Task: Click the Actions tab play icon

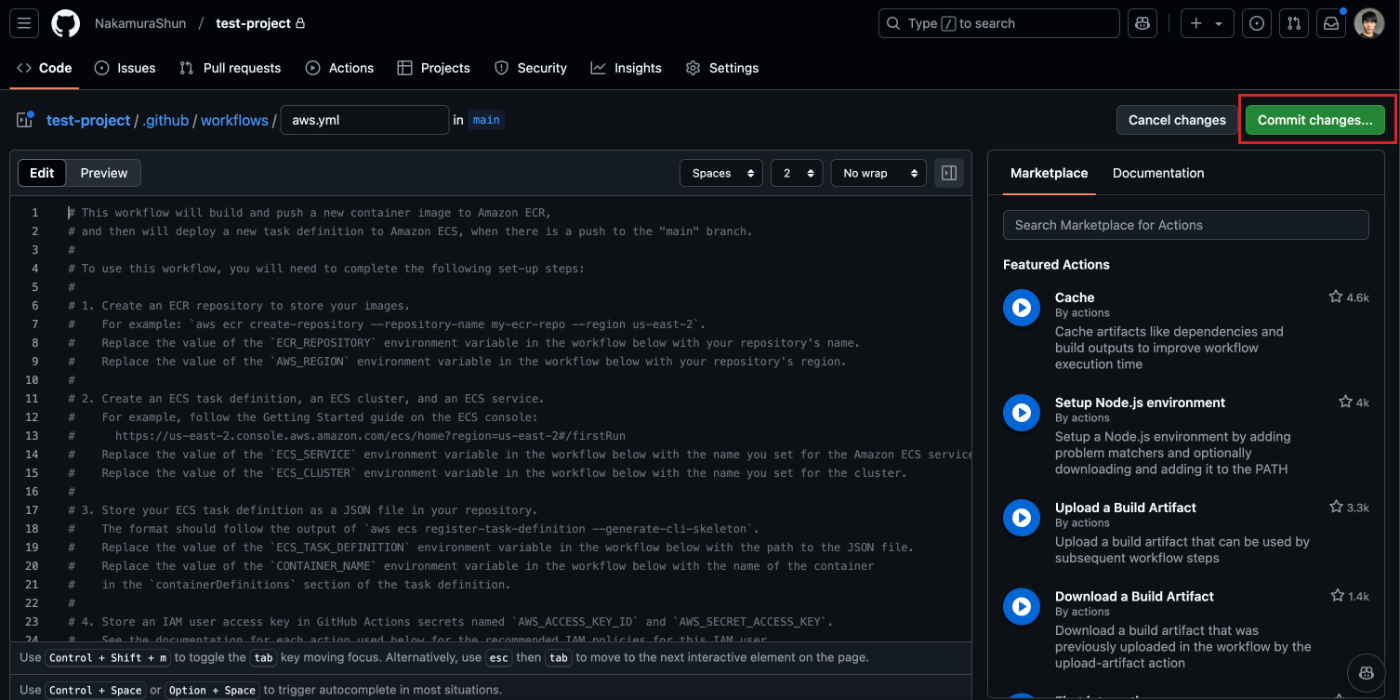Action: pyautogui.click(x=313, y=68)
